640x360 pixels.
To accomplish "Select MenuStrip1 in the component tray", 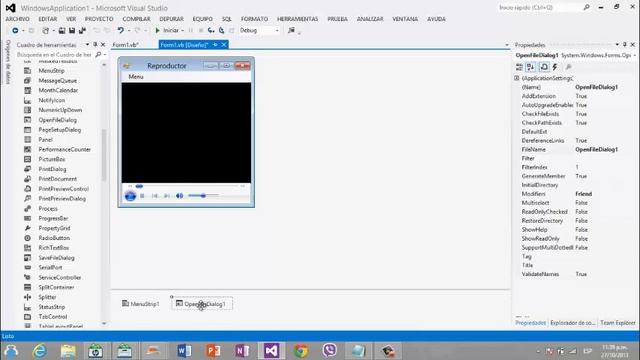I will (141, 304).
